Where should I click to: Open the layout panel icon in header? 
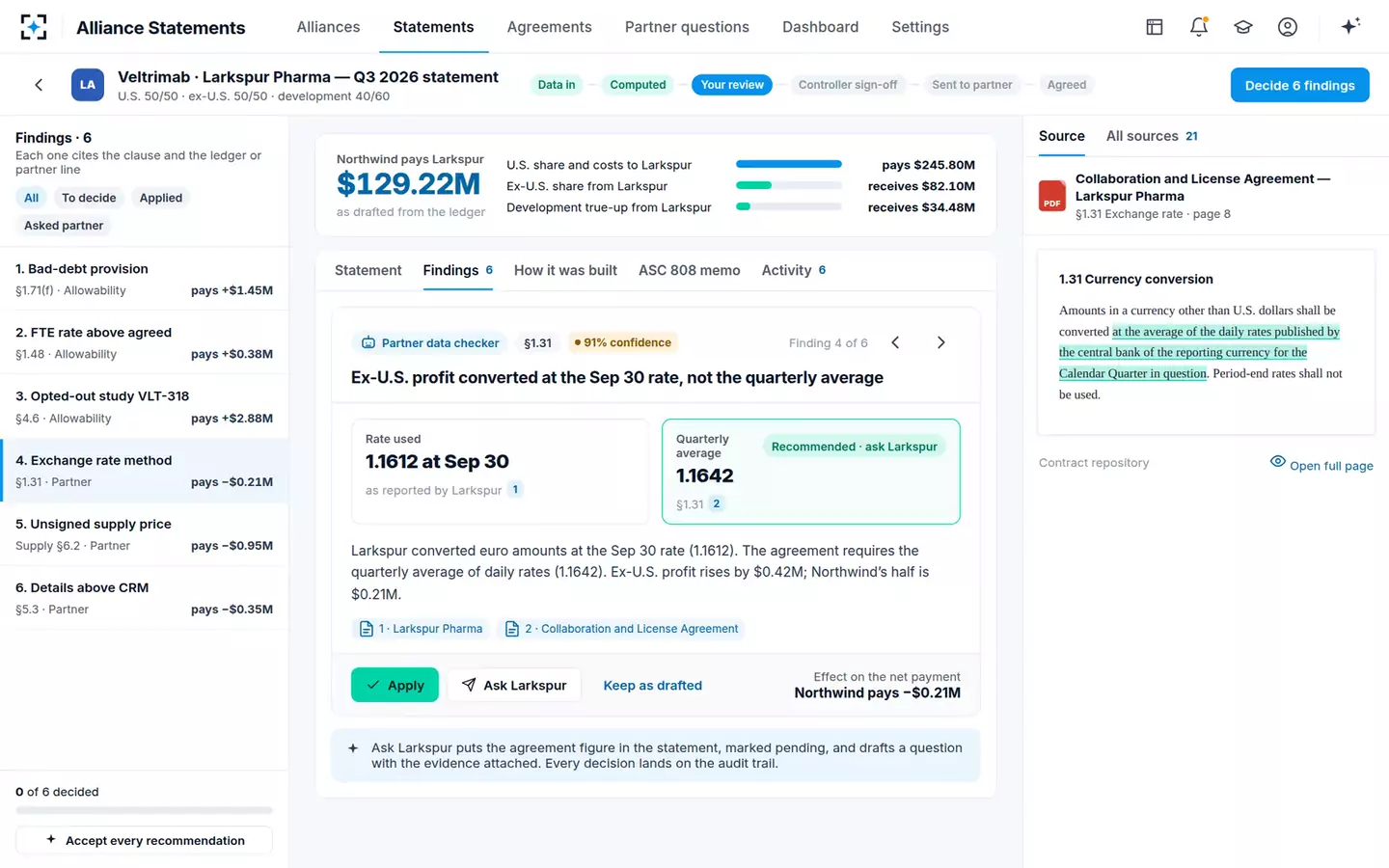point(1155,27)
